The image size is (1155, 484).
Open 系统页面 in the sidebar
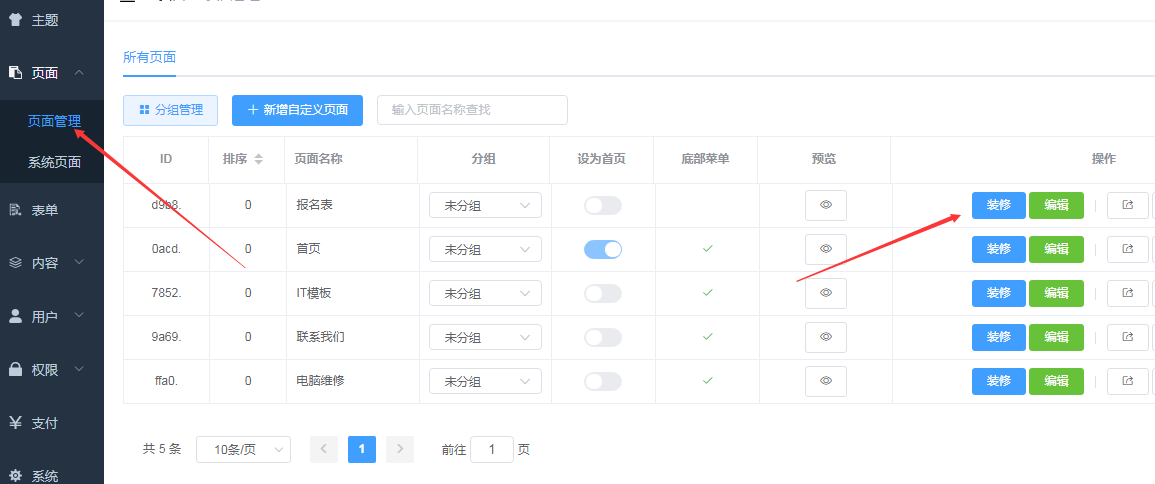pyautogui.click(x=54, y=162)
